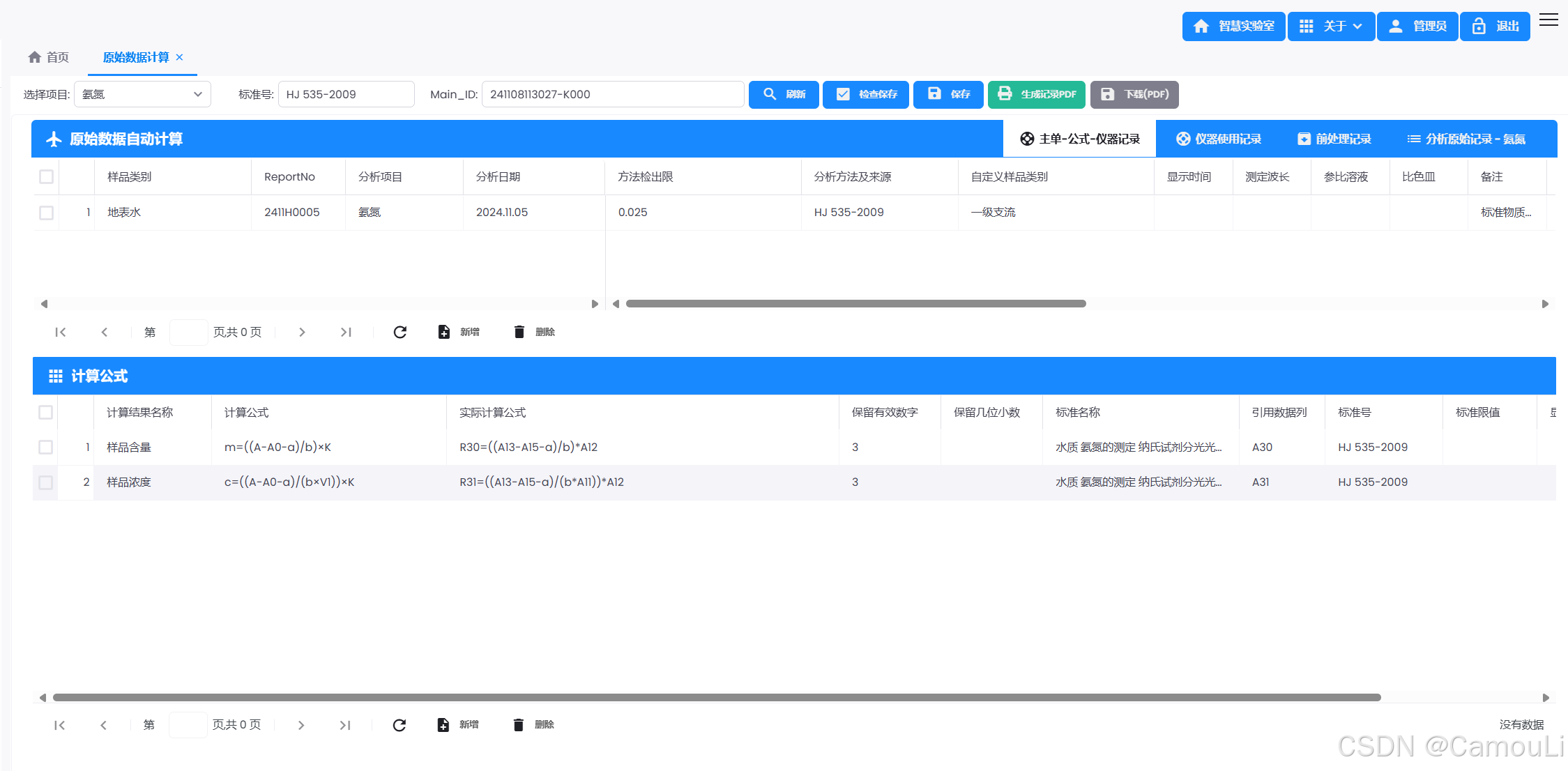This screenshot has height=771, width=1568.
Task: Tick the 样品含量 formula row checkbox
Action: [x=46, y=447]
